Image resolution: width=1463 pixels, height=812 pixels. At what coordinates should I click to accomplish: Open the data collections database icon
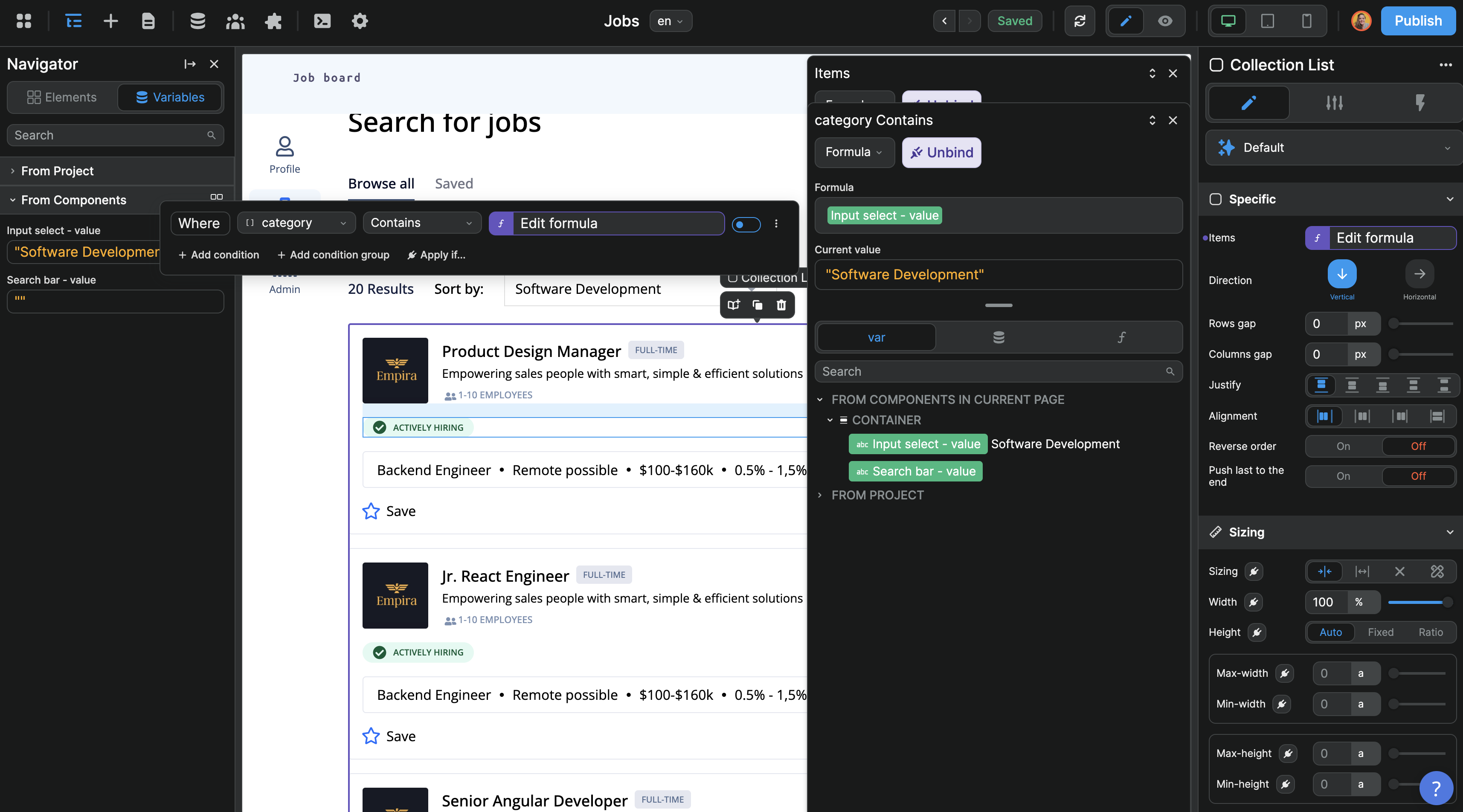coord(197,21)
